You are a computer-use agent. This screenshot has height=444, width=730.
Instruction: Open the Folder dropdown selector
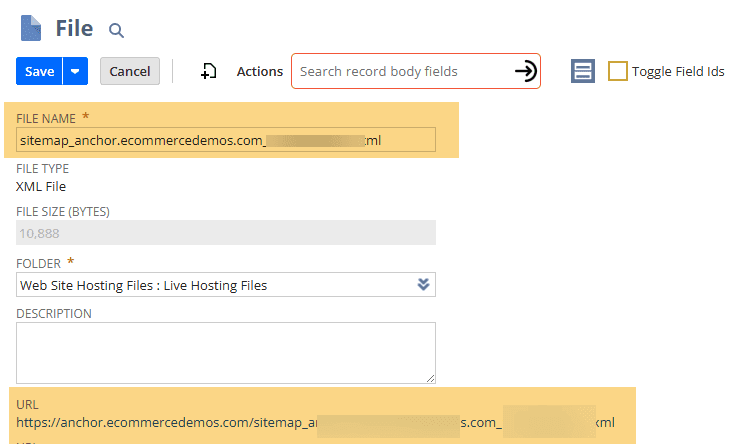226,284
